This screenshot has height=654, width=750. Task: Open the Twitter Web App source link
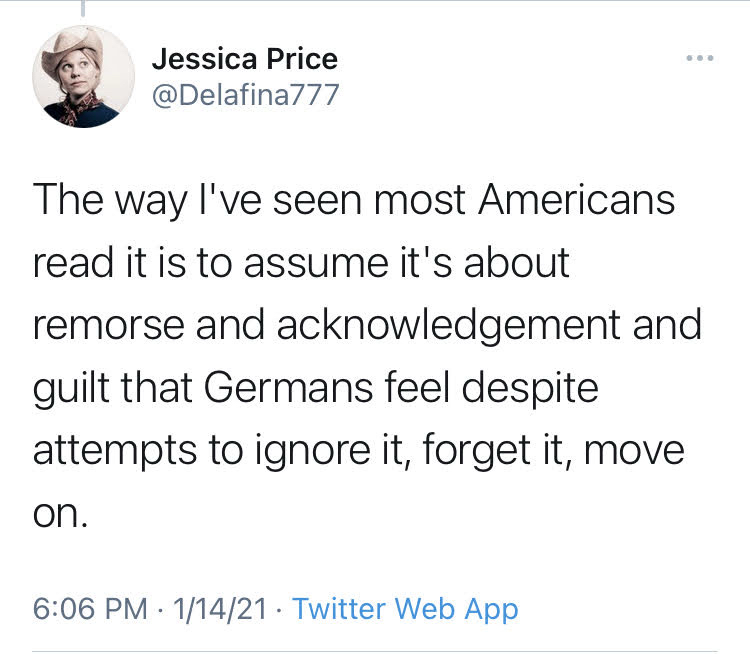coord(405,608)
